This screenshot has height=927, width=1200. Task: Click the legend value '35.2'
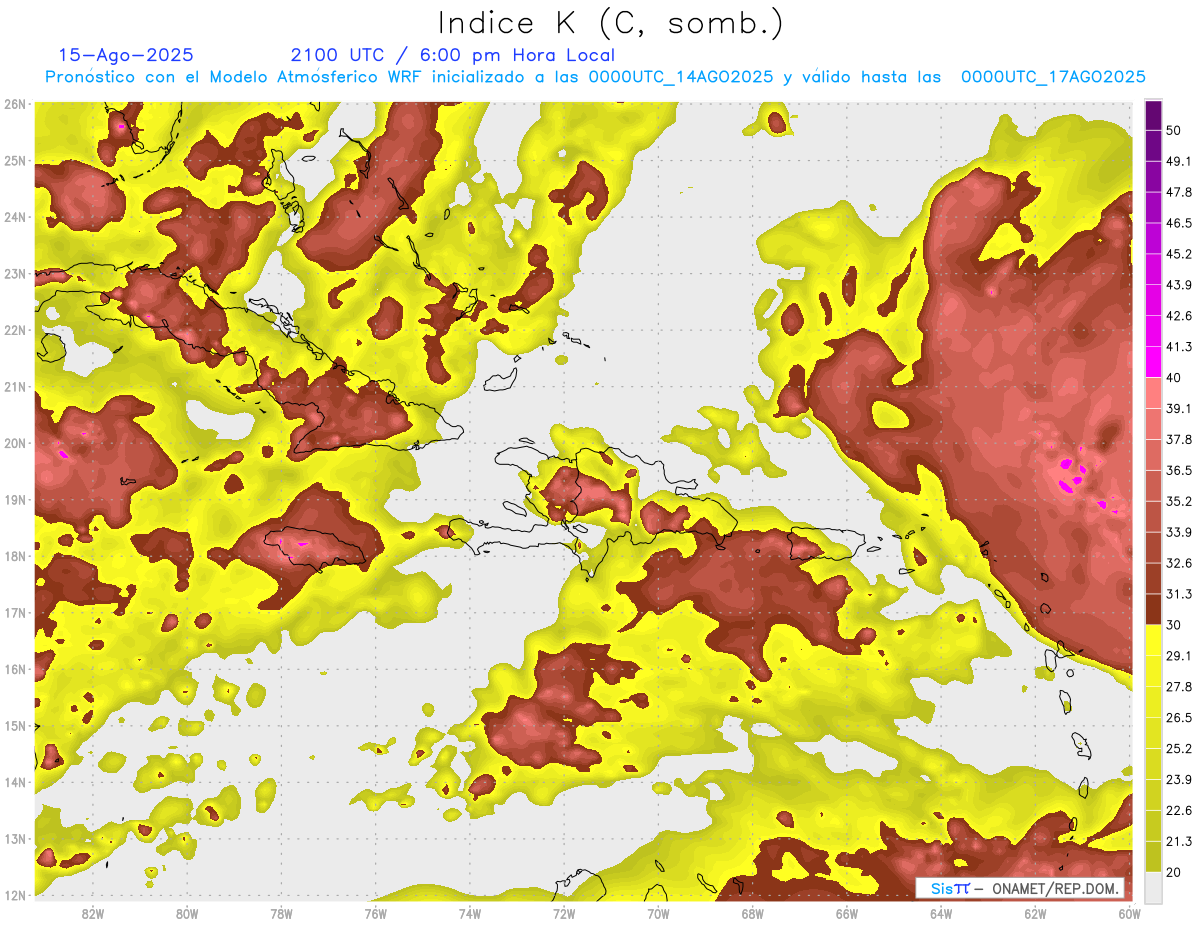pos(1178,501)
